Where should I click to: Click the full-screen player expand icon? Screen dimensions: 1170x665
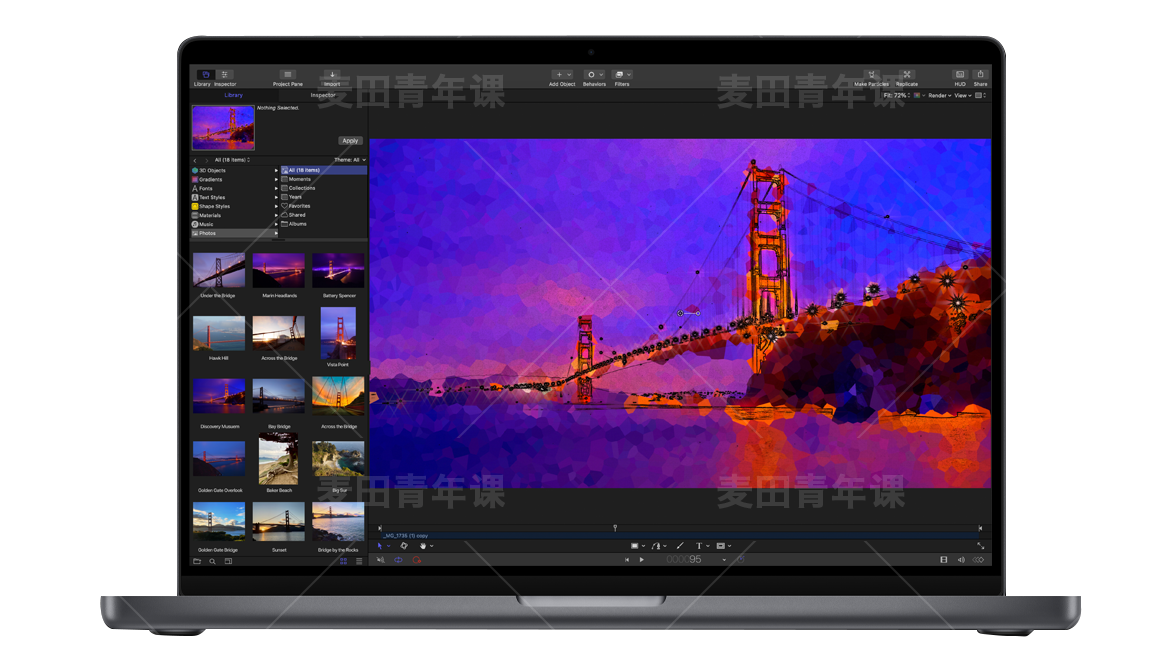(x=980, y=546)
